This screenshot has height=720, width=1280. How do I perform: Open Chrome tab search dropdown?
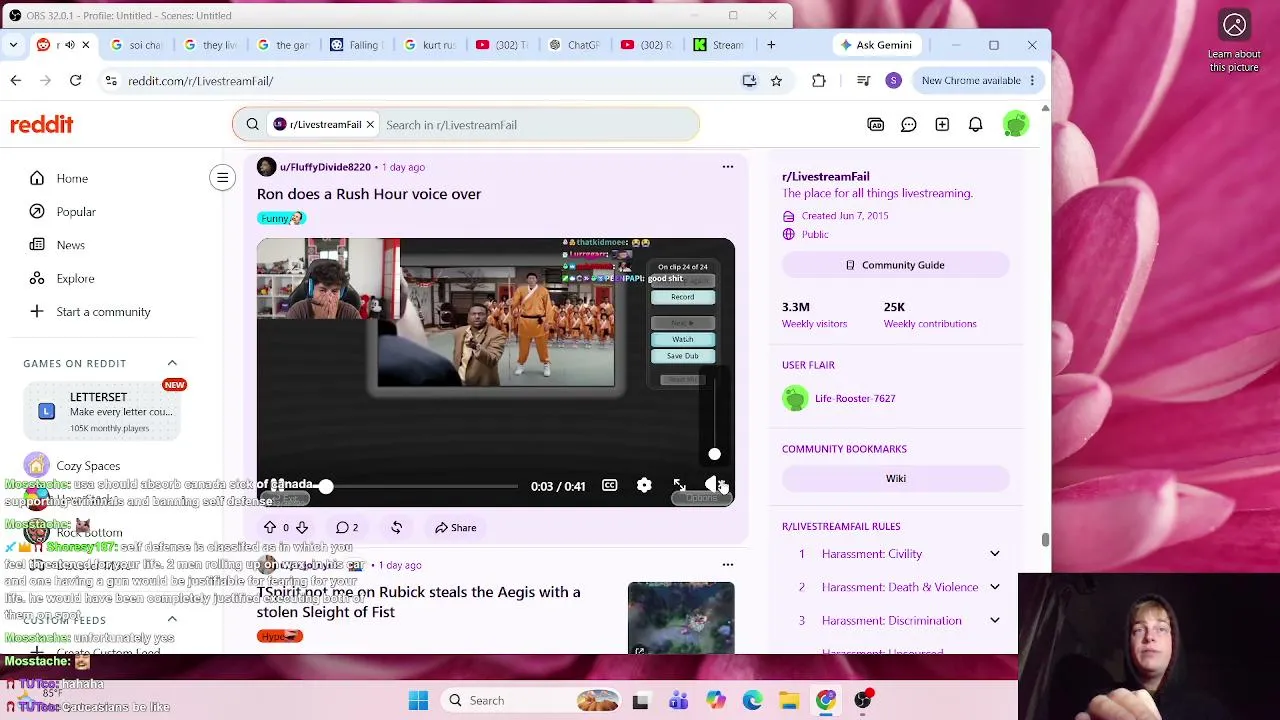[x=14, y=45]
